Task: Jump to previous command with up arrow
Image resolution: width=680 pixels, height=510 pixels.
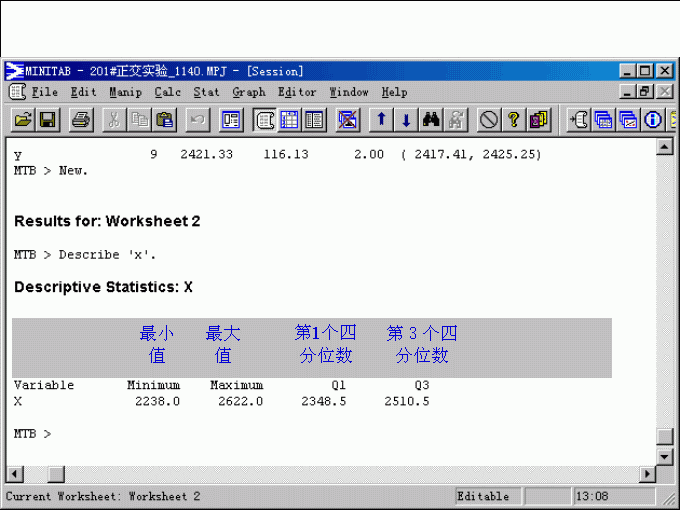Action: 381,120
